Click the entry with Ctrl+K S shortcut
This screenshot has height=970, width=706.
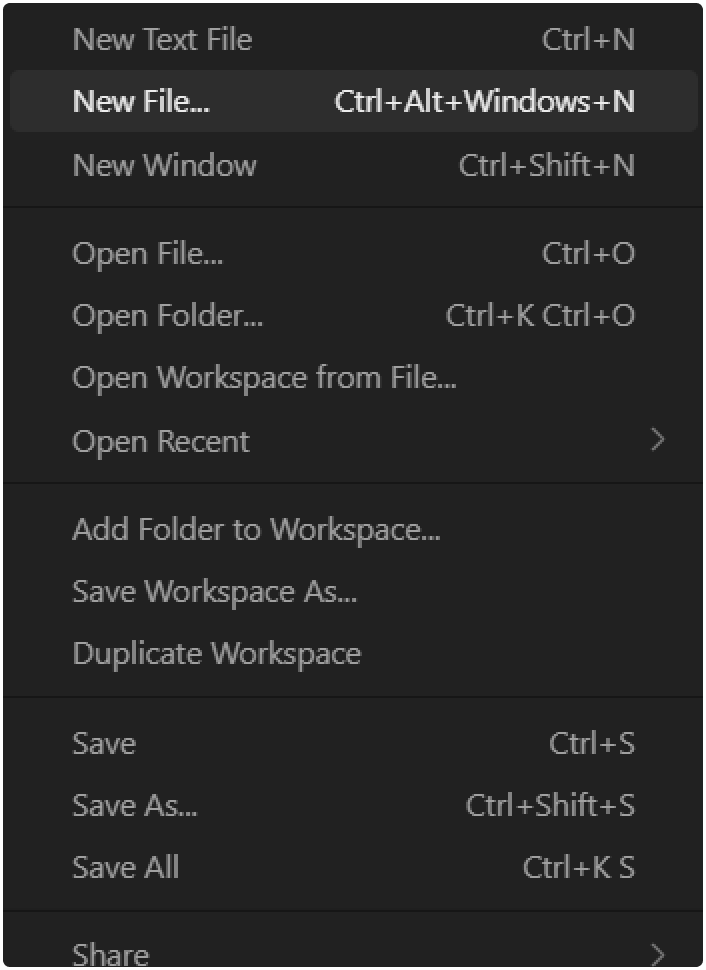[x=125, y=866]
